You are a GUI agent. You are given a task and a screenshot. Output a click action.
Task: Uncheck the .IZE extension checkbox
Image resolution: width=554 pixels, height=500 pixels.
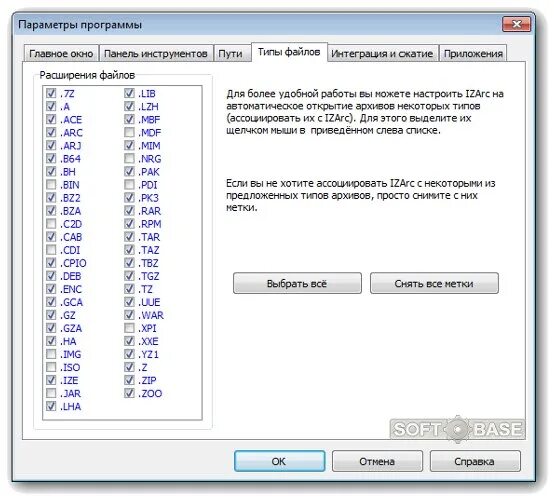click(x=51, y=380)
